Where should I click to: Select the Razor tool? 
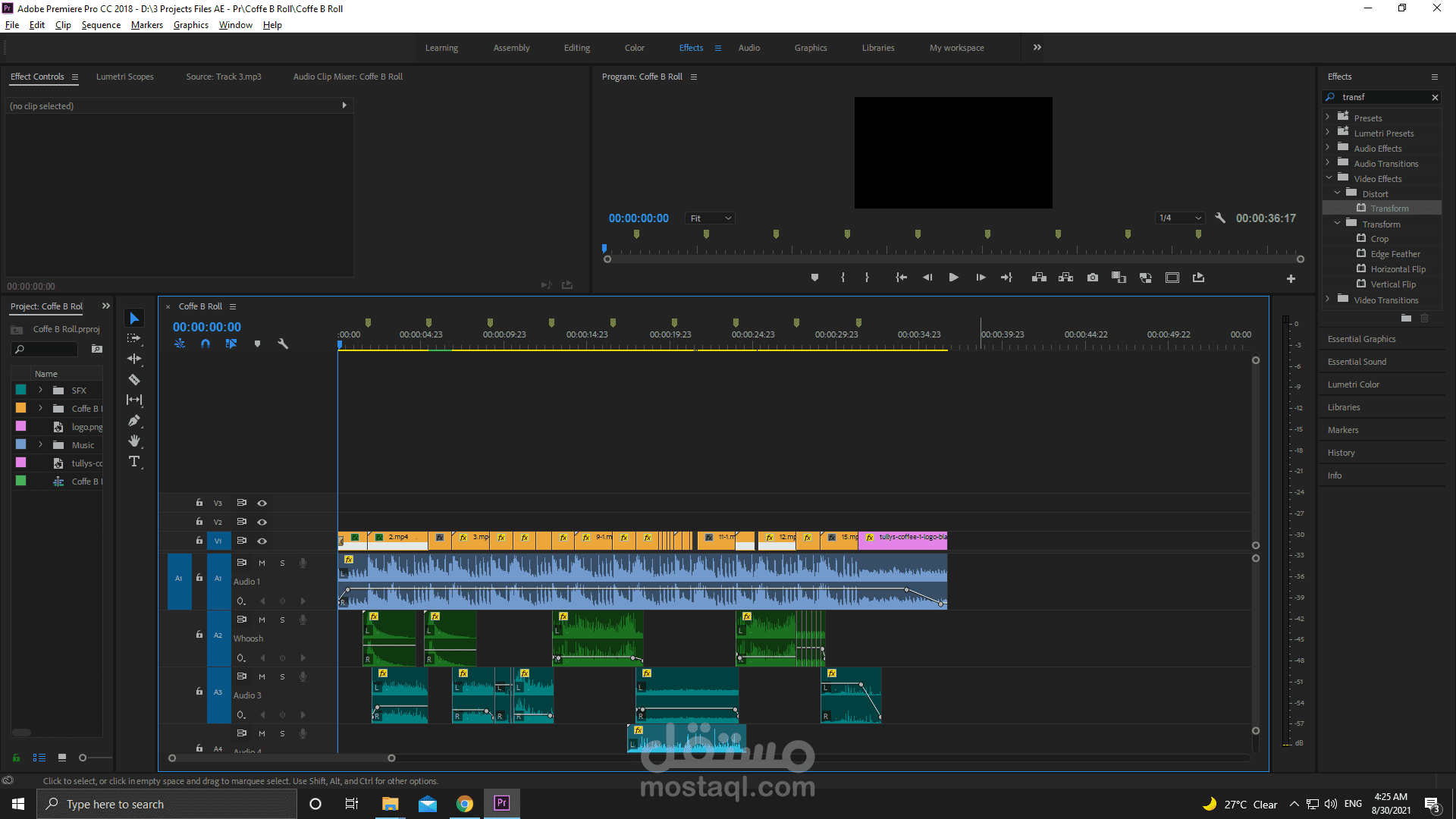134,379
